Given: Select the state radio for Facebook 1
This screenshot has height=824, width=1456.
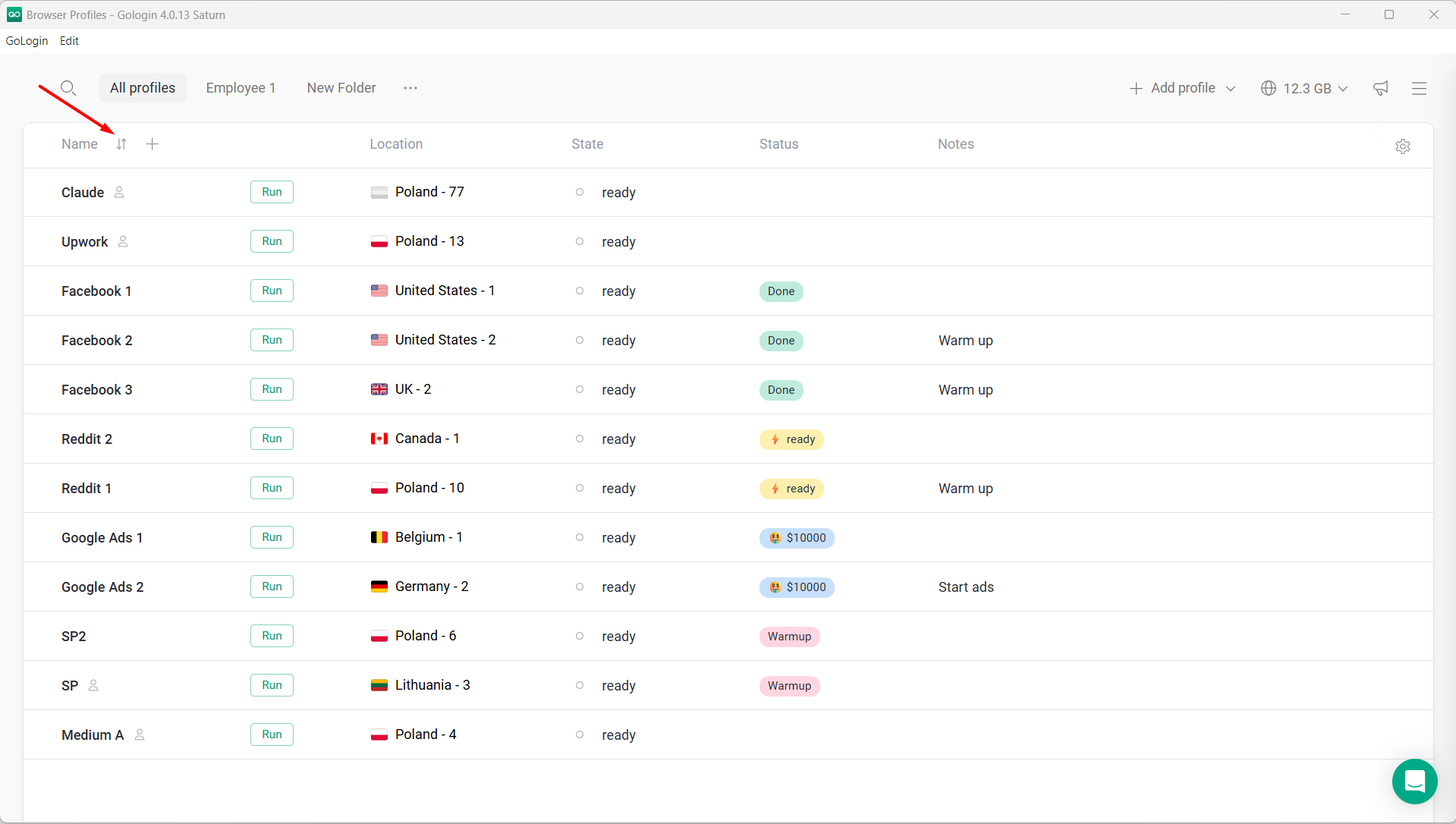Looking at the screenshot, I should click(x=579, y=291).
